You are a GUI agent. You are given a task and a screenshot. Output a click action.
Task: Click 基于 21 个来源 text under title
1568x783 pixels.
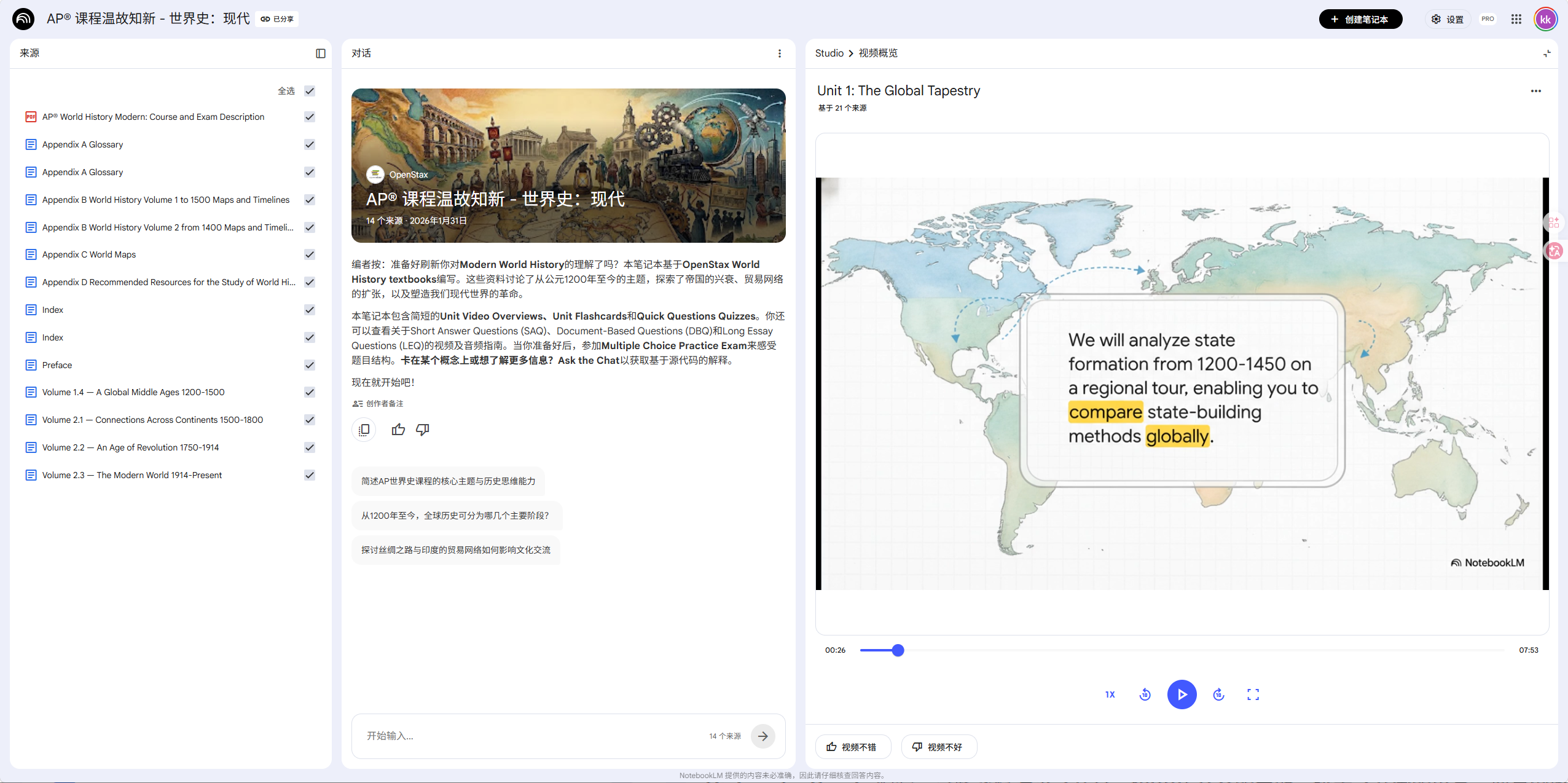(842, 108)
